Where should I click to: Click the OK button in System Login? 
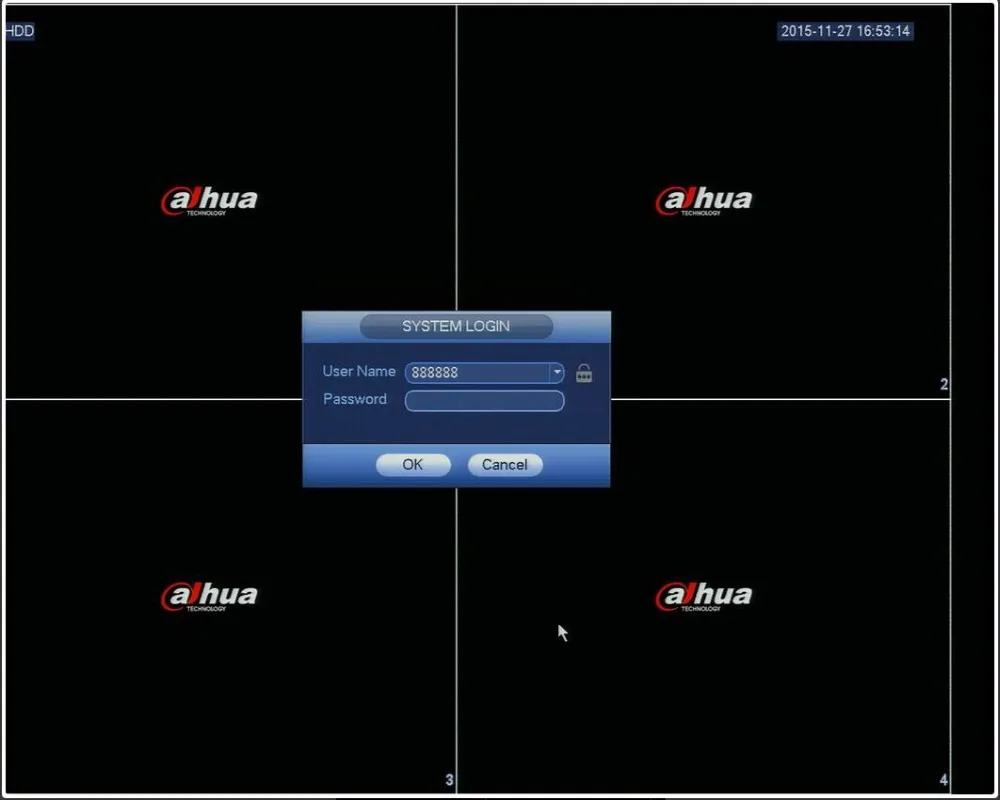click(413, 464)
